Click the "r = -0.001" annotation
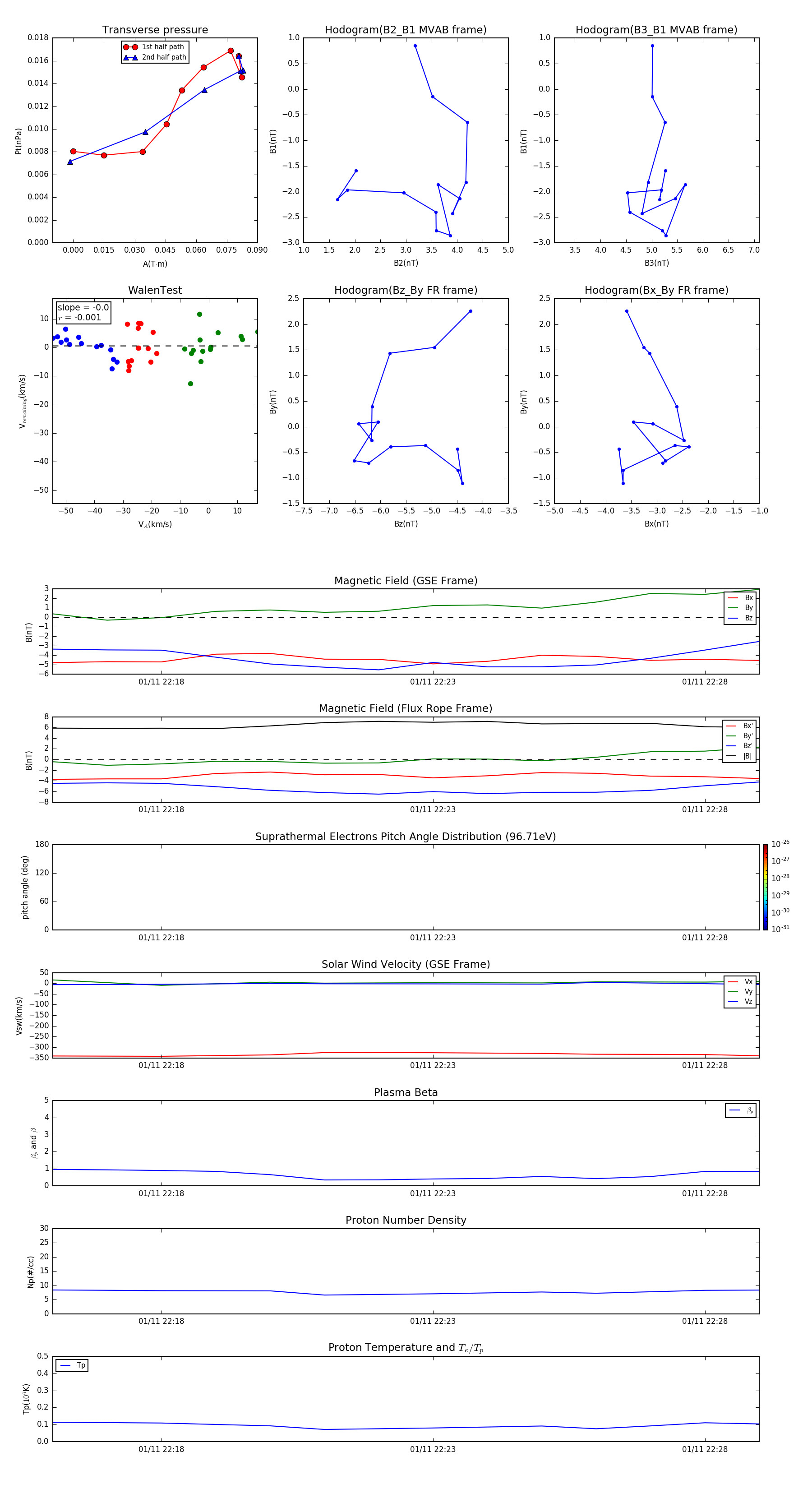Screen dimensions: 812x1489 [80, 317]
